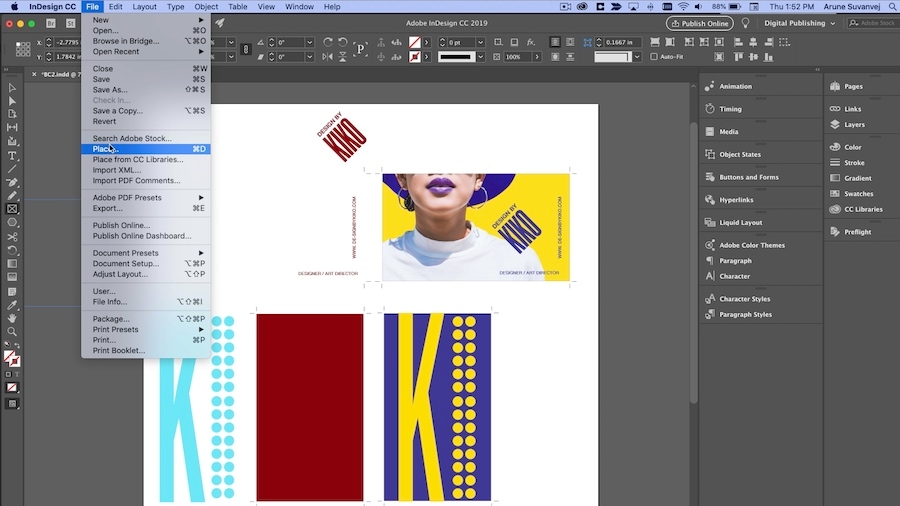The image size is (900, 506).
Task: Enable the Auto-Fit checkbox
Action: (654, 57)
